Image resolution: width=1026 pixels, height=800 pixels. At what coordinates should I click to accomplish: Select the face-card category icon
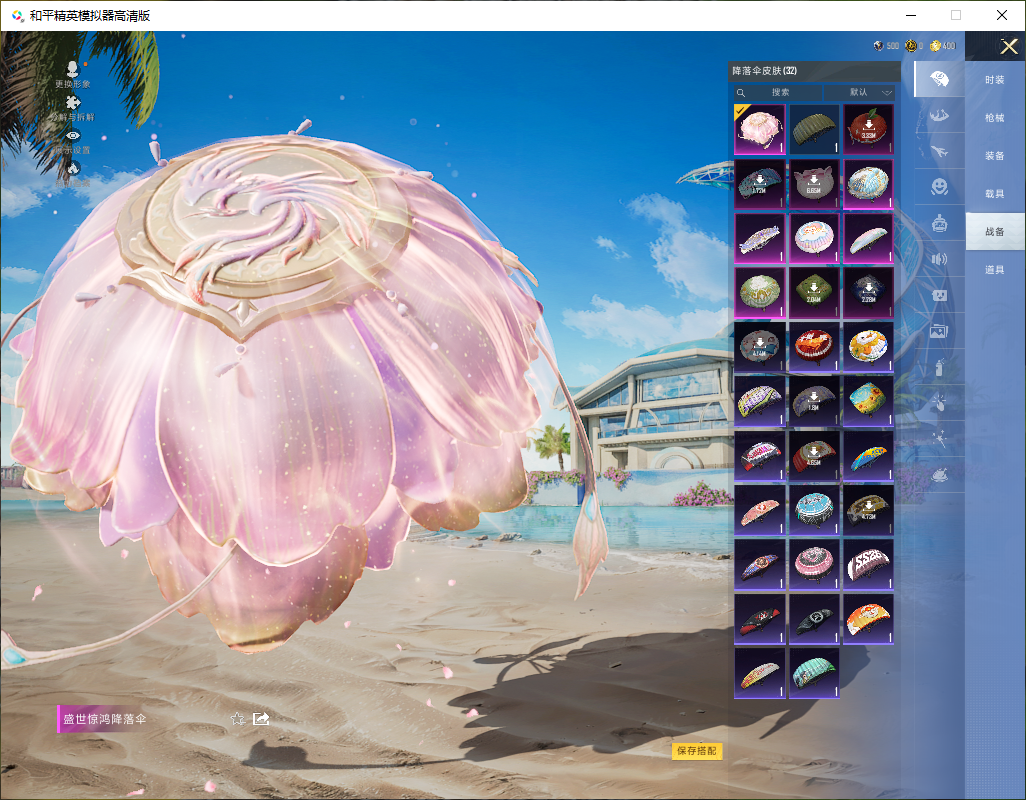[939, 295]
